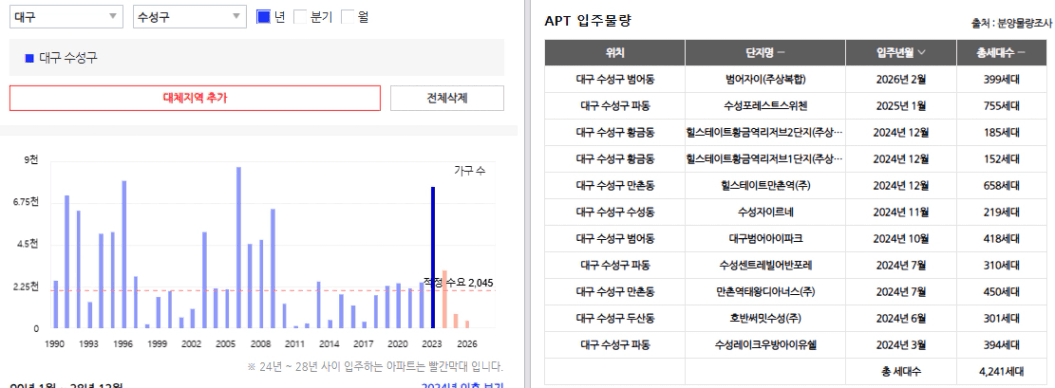Viewport: 1055px width, 388px height.
Task: Click 힐스테이트황금역리저브1단지 row name
Action: point(765,159)
